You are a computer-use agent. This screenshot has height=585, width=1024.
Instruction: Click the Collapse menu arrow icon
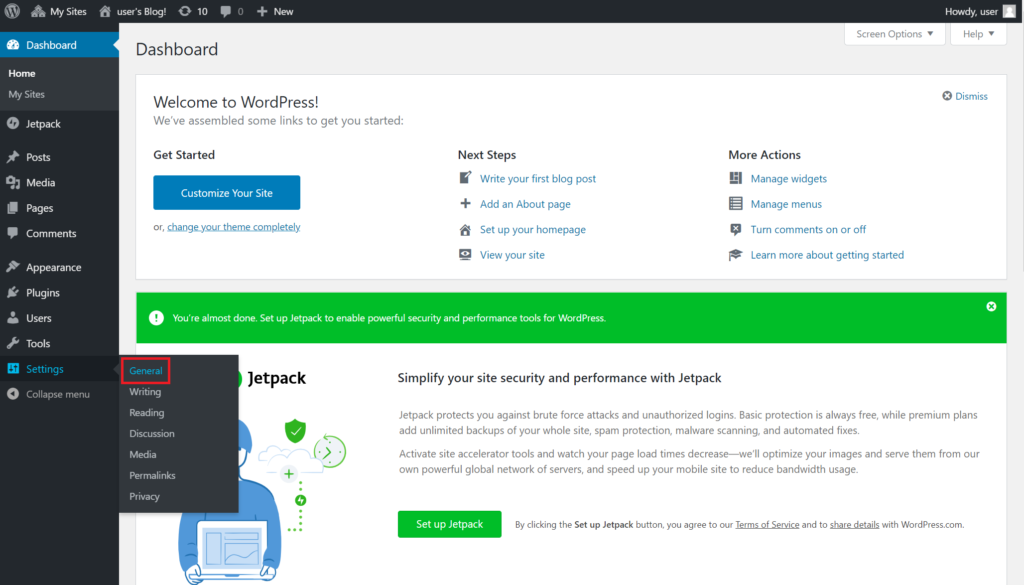click(13, 394)
